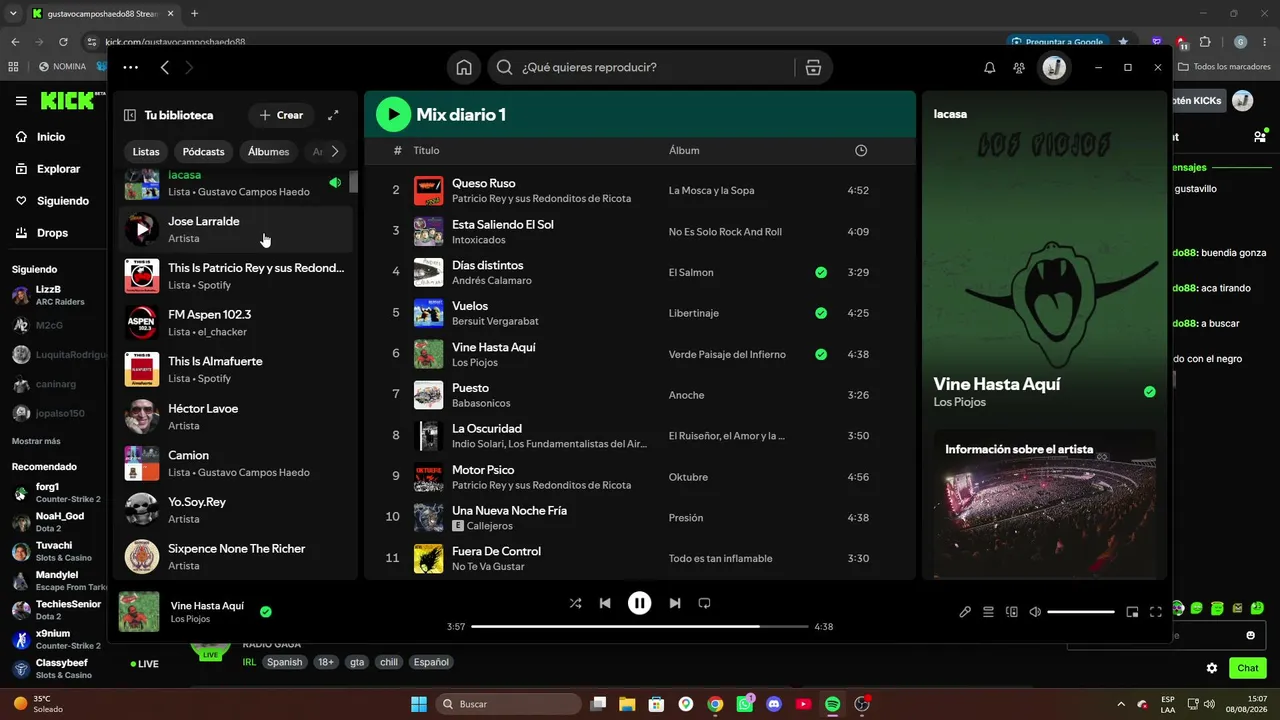The image size is (1280, 720).
Task: Play Jose Larralde artist from library
Action: (x=142, y=229)
